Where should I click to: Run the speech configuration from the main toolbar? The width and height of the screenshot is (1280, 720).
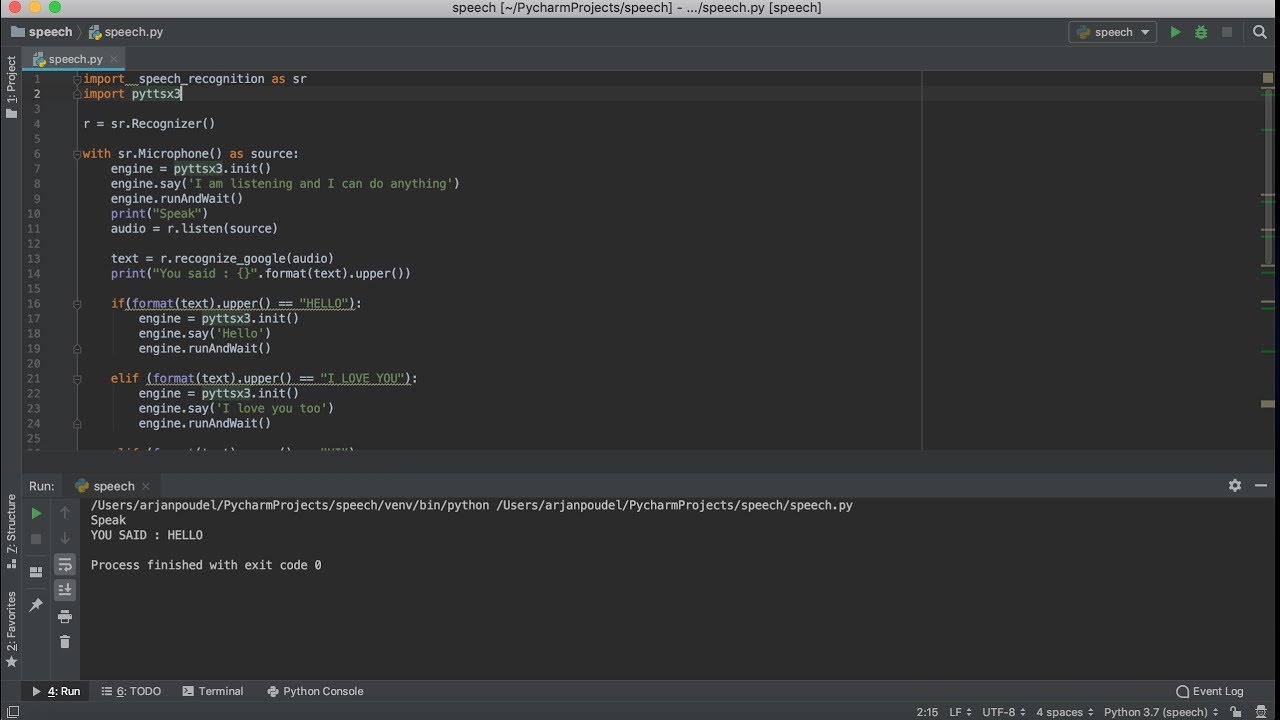coord(1175,32)
